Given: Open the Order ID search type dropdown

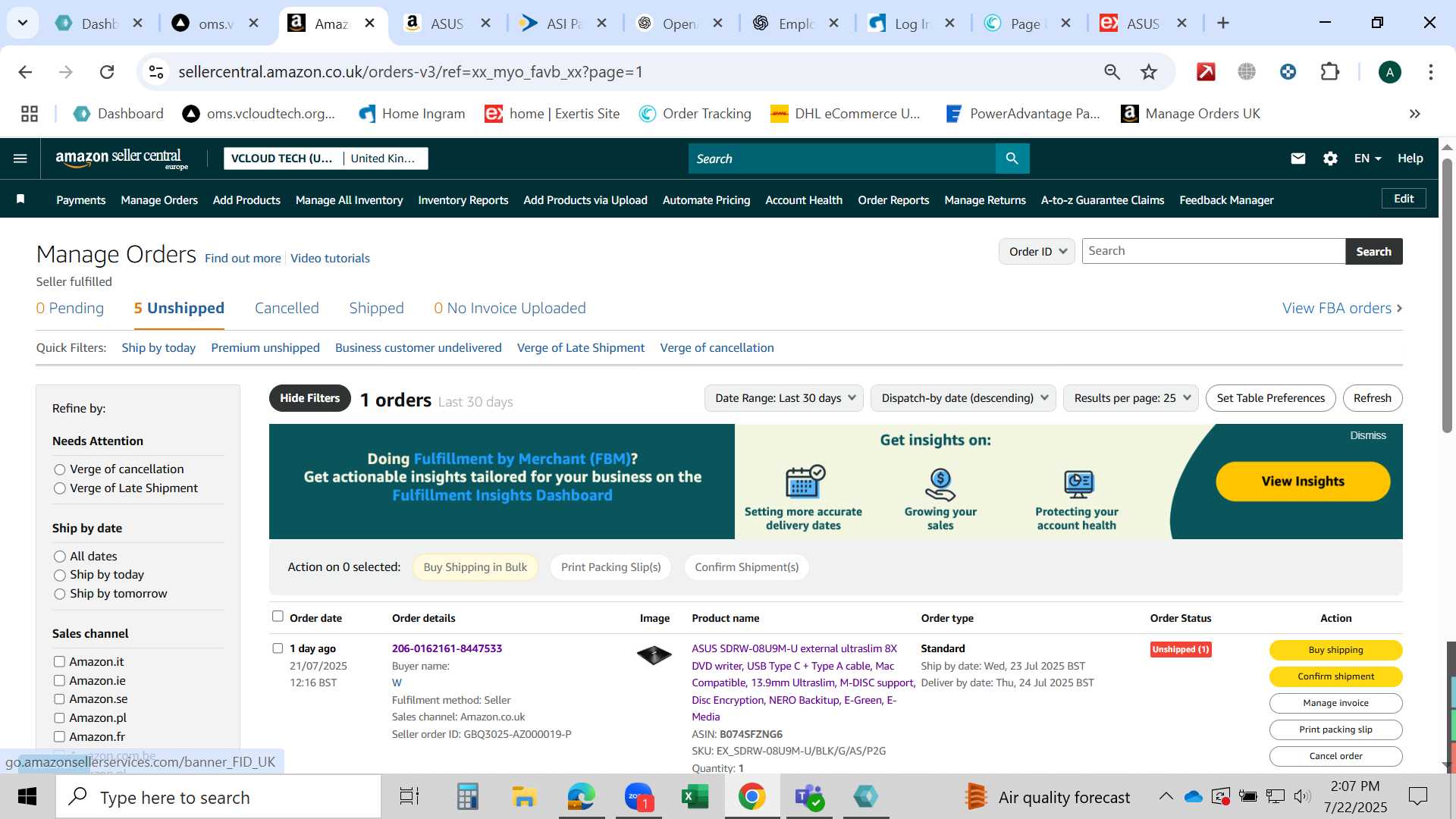Looking at the screenshot, I should coord(1037,251).
